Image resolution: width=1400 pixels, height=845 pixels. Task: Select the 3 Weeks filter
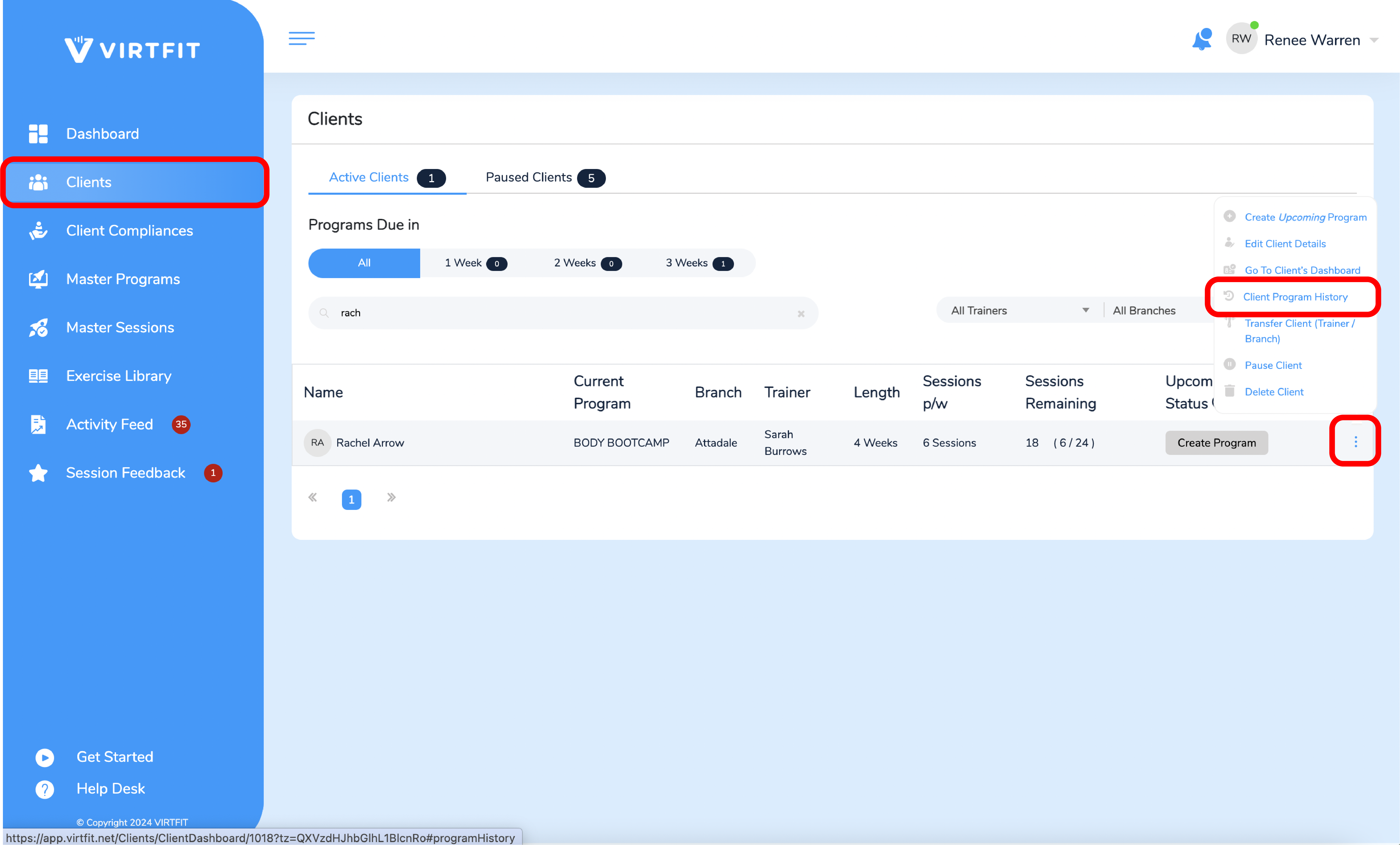[x=699, y=263]
